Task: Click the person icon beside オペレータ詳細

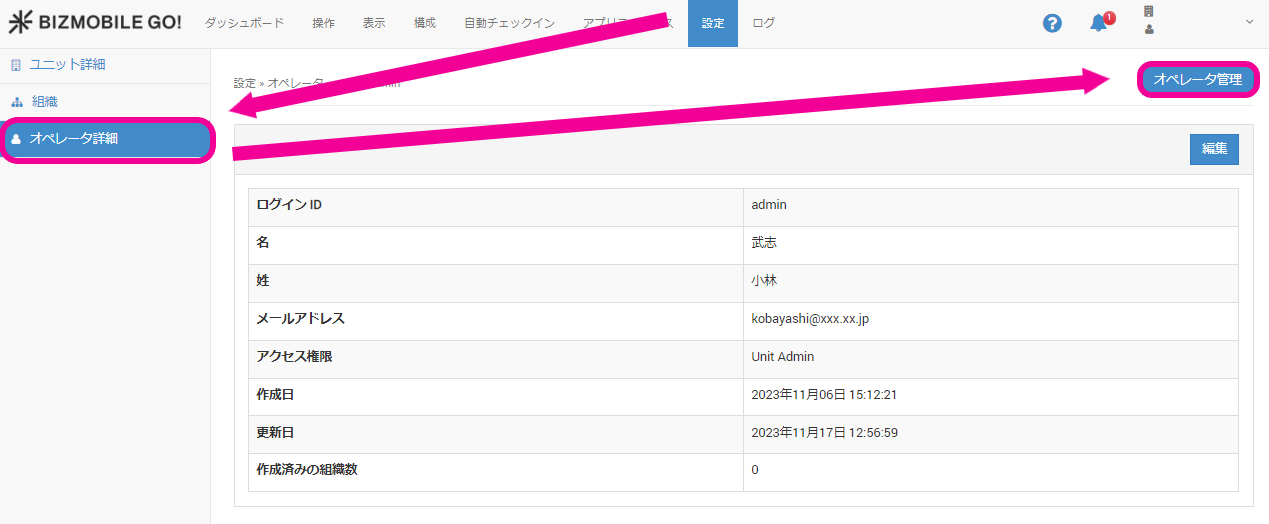Action: pos(16,139)
